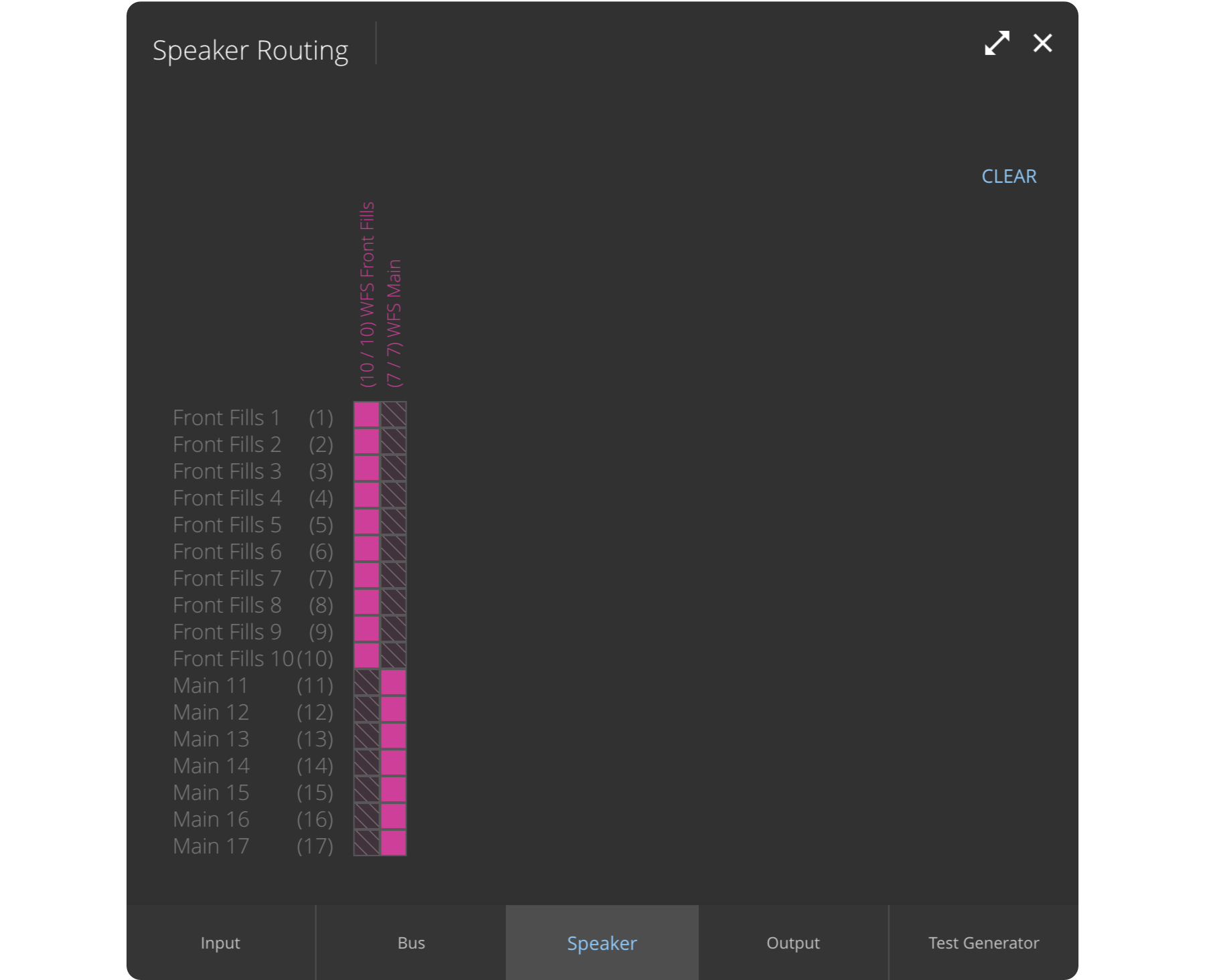Click the Main 16 row label
The height and width of the screenshot is (980, 1205).
(211, 819)
